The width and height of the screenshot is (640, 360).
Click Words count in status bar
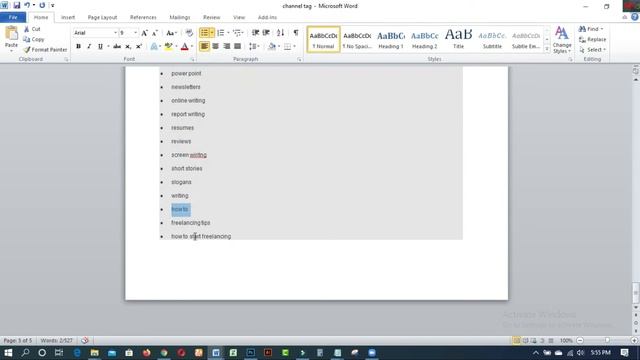(56, 340)
